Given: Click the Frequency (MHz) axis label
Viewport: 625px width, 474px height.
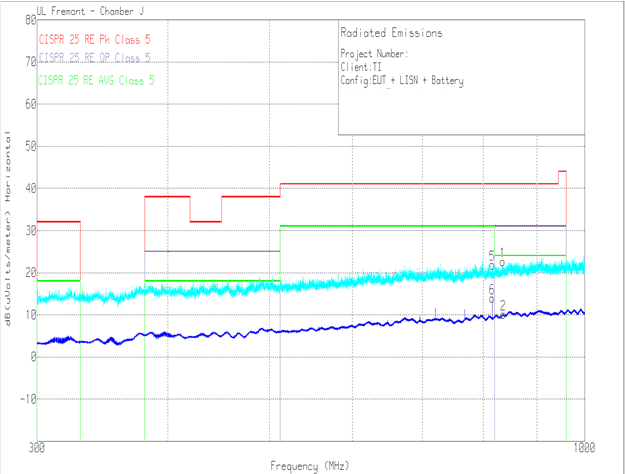Looking at the screenshot, I should point(308,466).
